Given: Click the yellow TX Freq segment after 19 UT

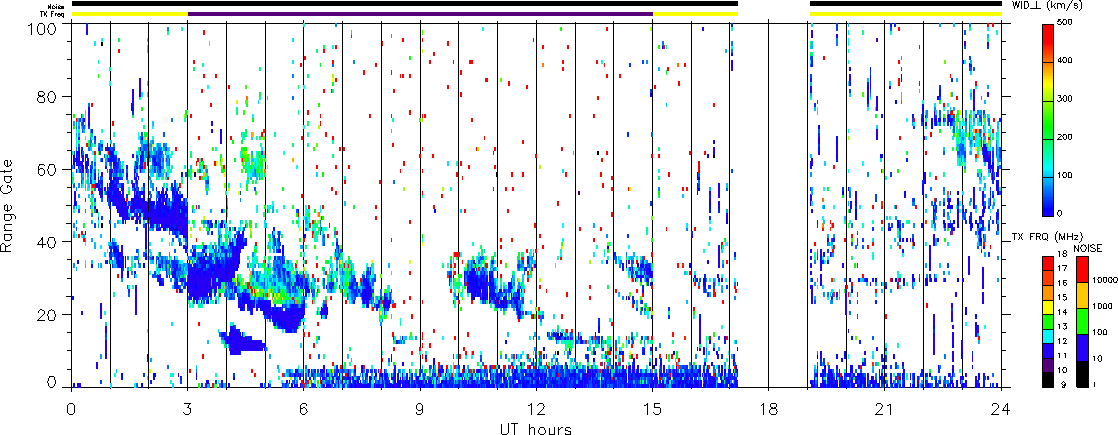Looking at the screenshot, I should (x=906, y=14).
